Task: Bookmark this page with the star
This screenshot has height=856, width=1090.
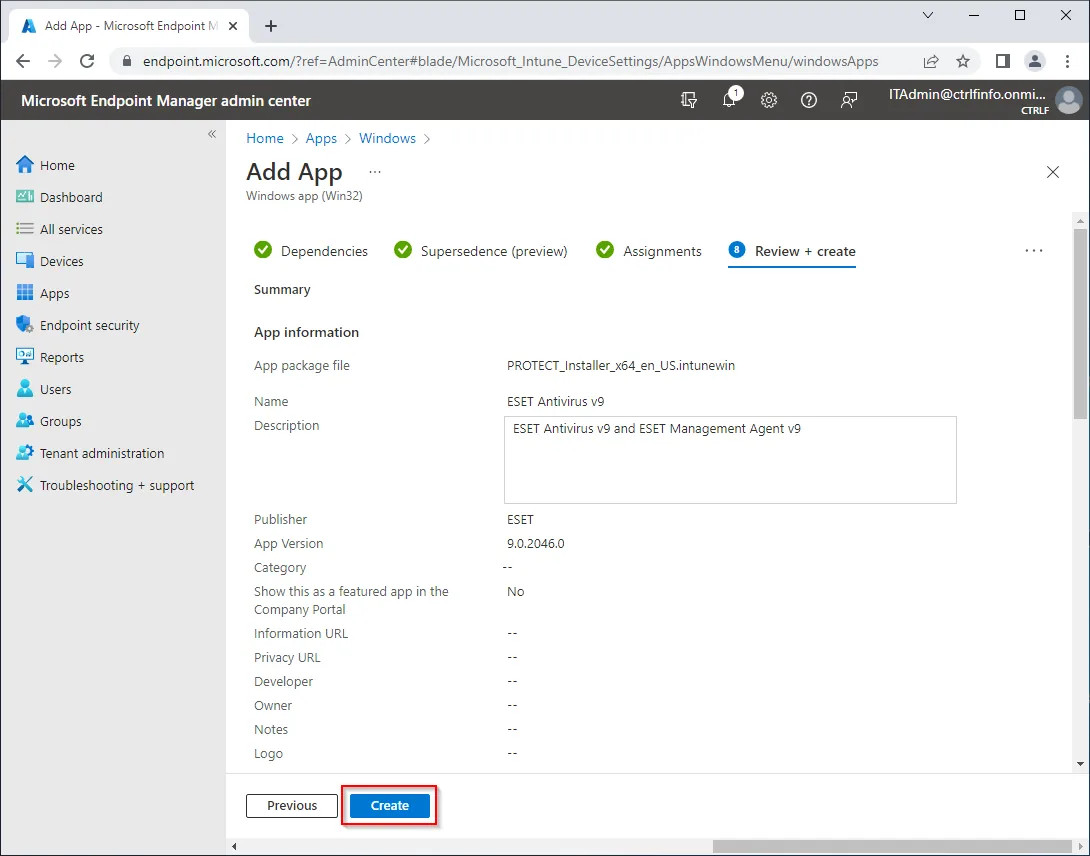Action: pos(963,61)
